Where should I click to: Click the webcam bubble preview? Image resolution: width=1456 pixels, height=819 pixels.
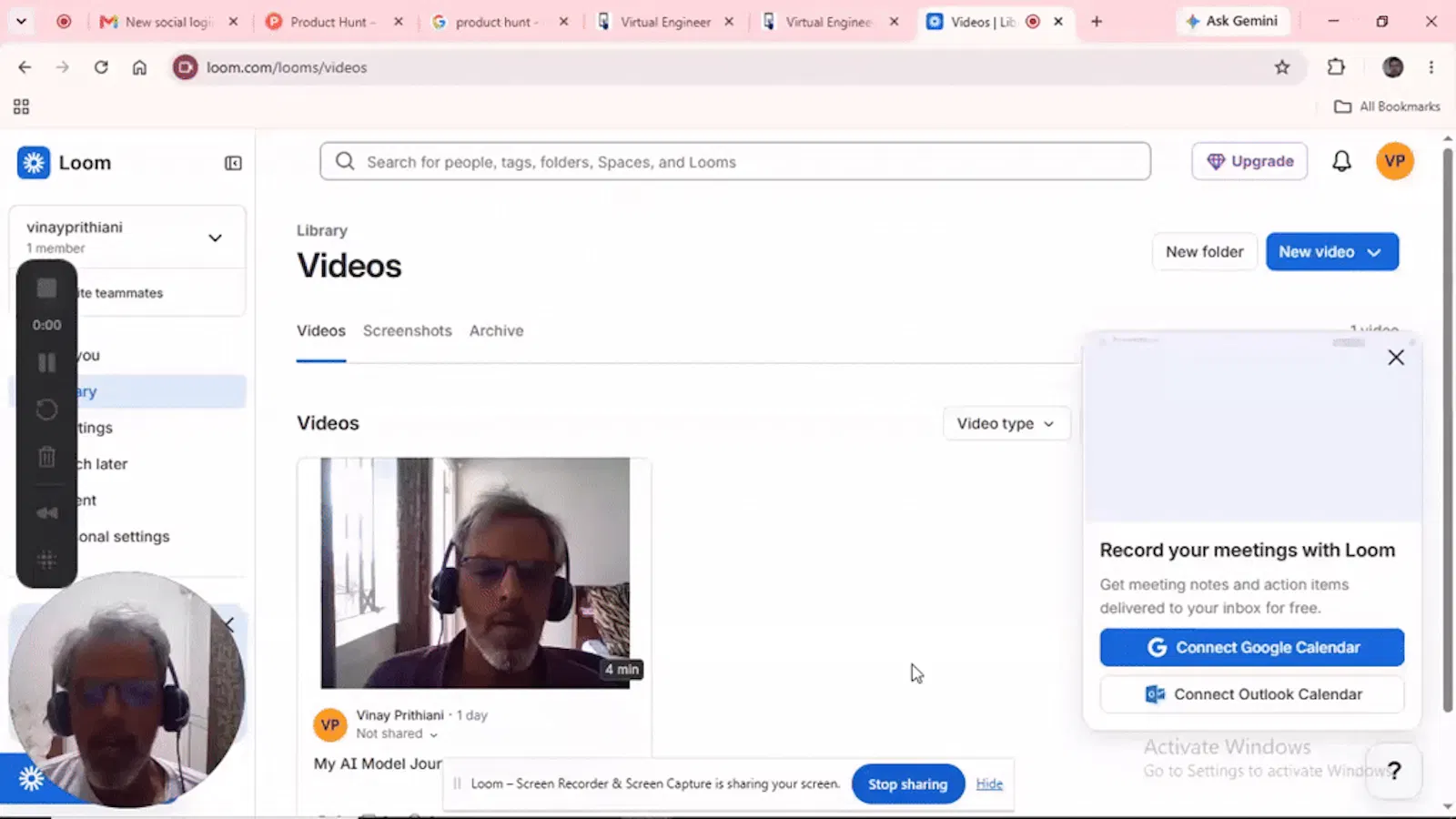126,690
